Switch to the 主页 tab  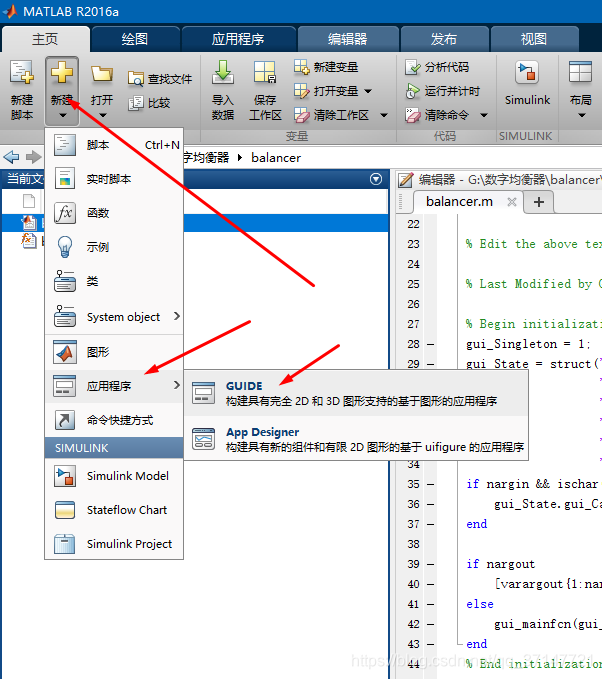(x=45, y=39)
